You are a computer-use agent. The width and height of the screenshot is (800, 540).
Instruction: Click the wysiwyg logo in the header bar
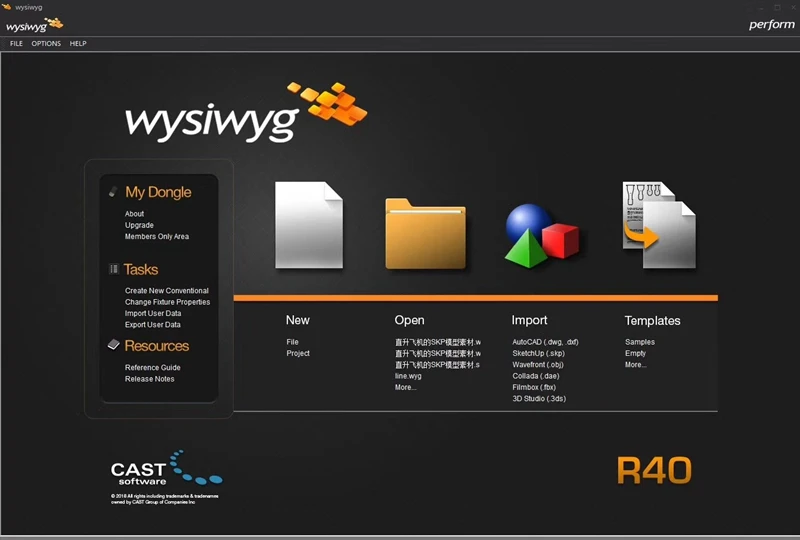point(35,24)
